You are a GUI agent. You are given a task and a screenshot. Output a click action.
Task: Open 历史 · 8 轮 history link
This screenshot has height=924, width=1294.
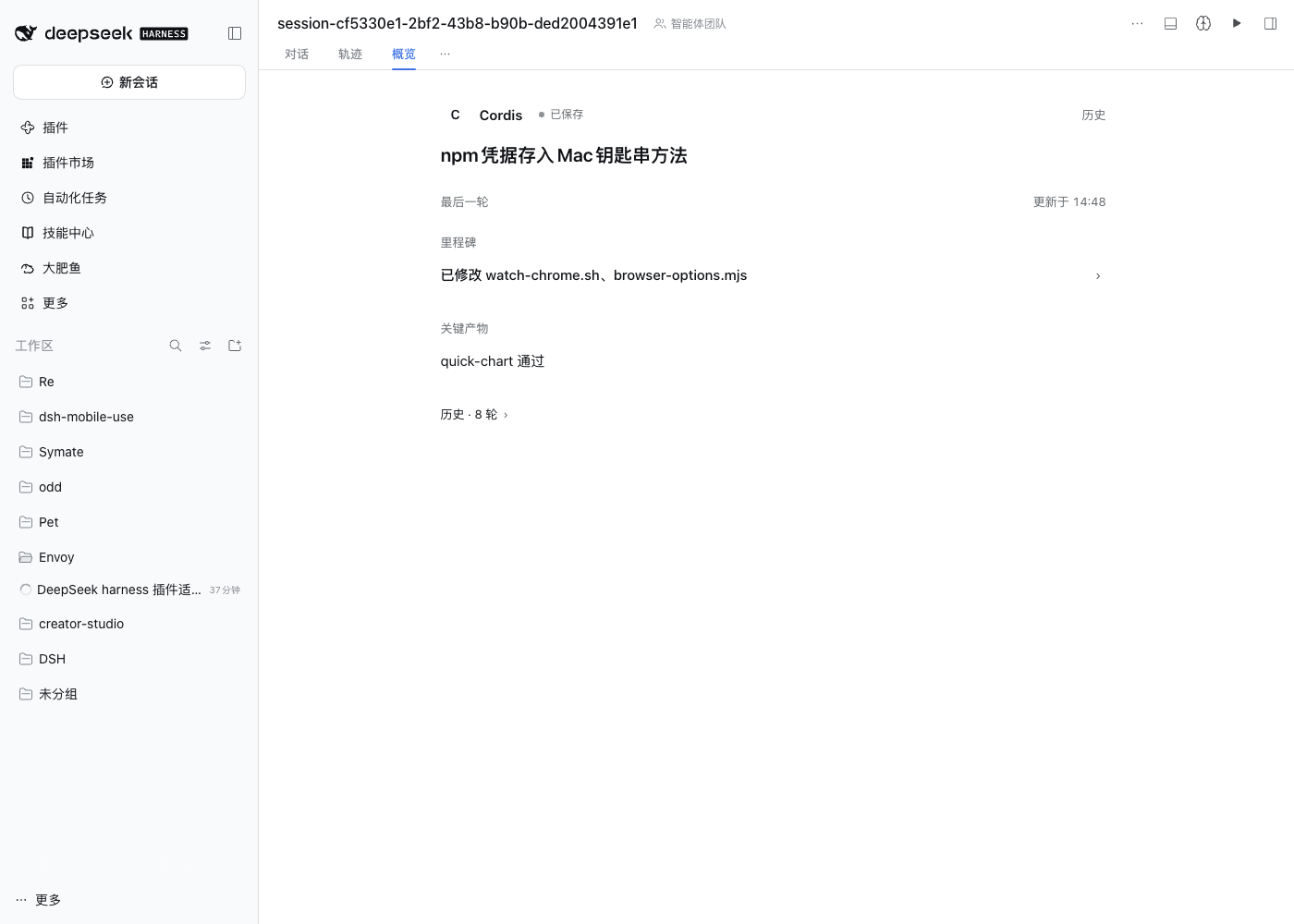474,415
